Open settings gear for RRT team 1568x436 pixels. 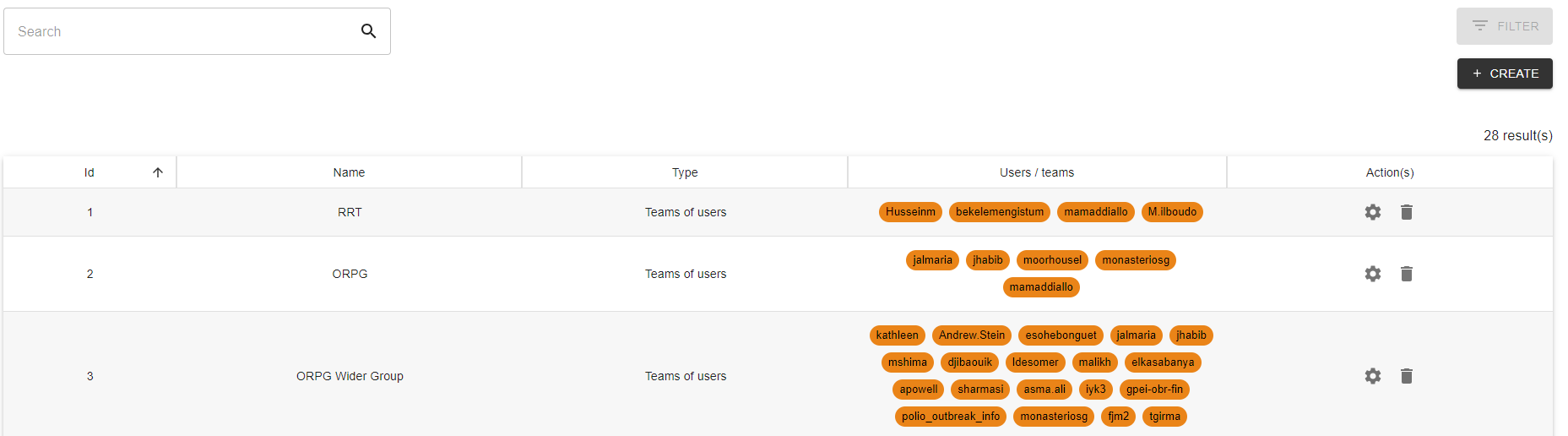pos(1373,212)
